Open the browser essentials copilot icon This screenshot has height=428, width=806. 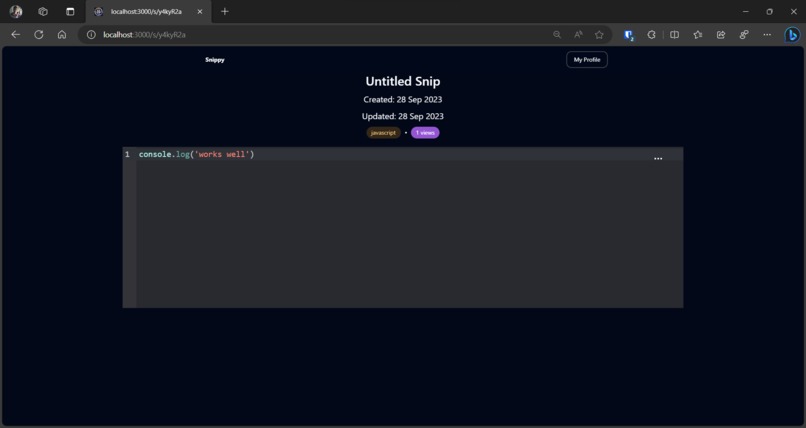coord(744,34)
